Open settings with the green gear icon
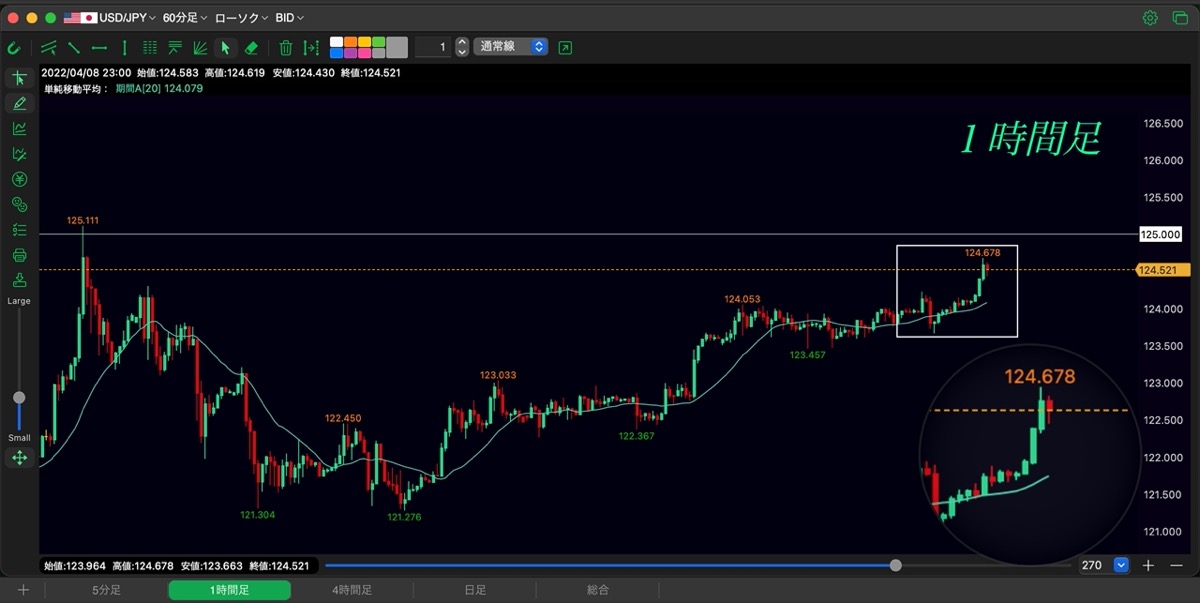Viewport: 1200px width, 603px height. [1151, 18]
